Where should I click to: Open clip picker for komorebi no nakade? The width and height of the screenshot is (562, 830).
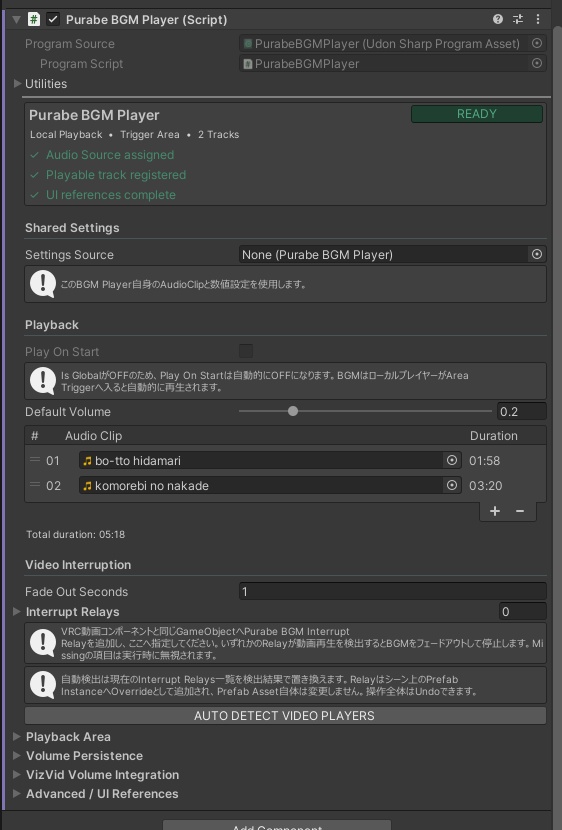tap(452, 485)
